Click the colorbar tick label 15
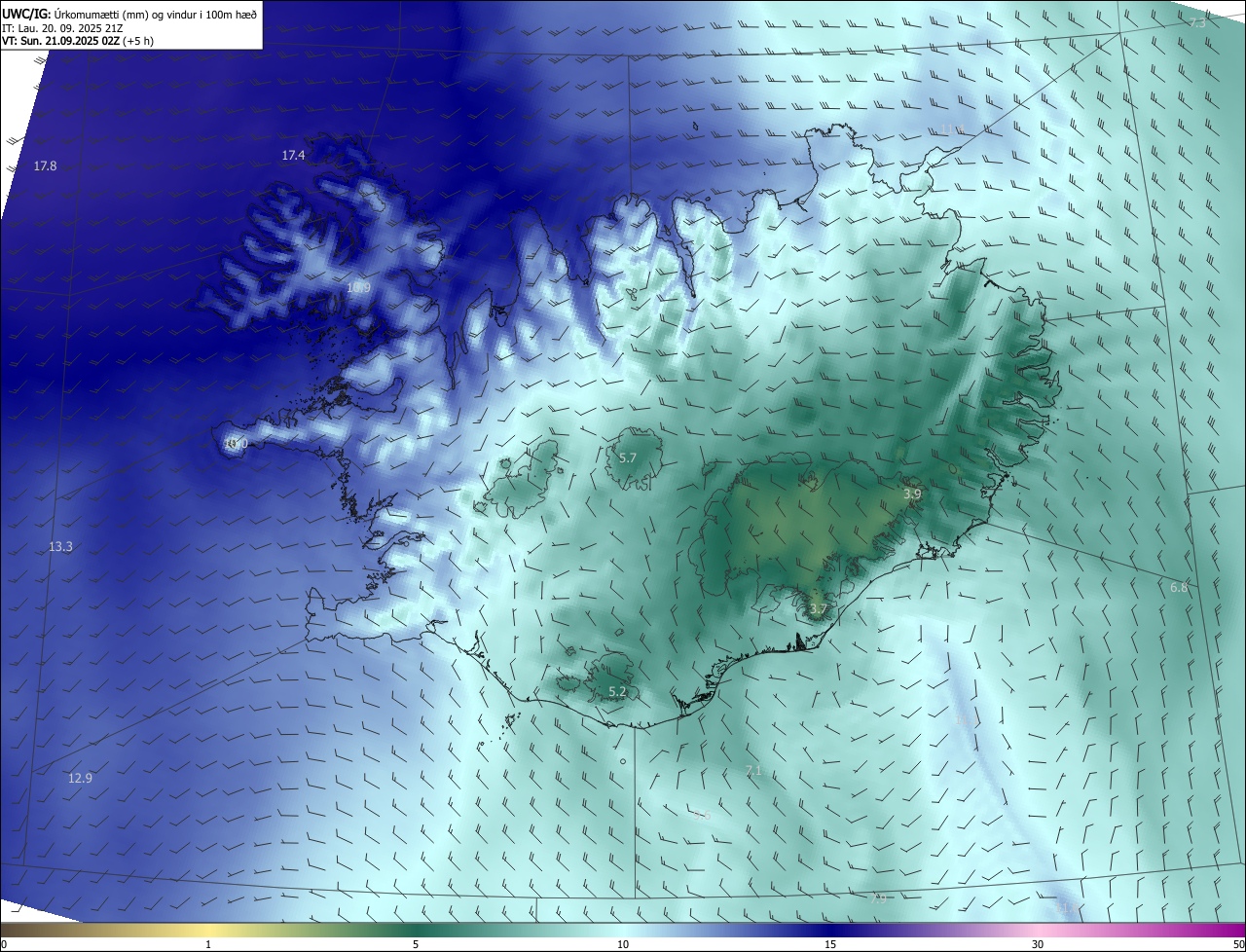Viewport: 1246px width, 952px height. [x=830, y=944]
